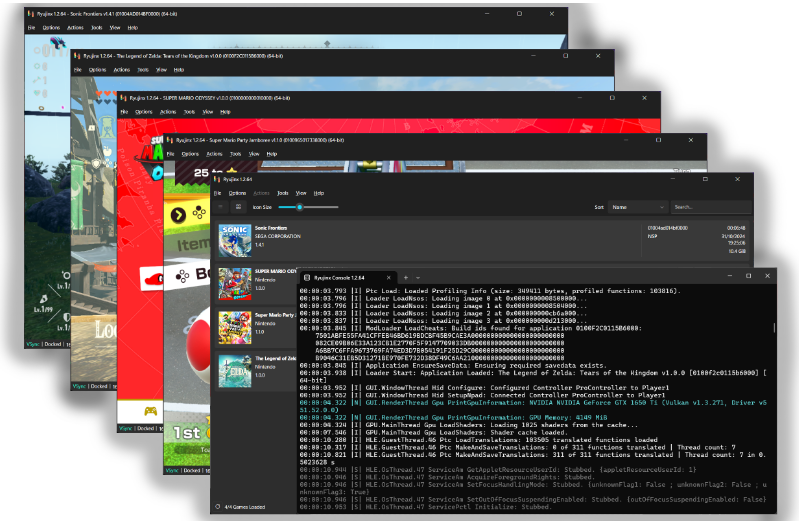Toggle Docked mode in Zelda window status bar
The height and width of the screenshot is (525, 799).
coord(99,386)
